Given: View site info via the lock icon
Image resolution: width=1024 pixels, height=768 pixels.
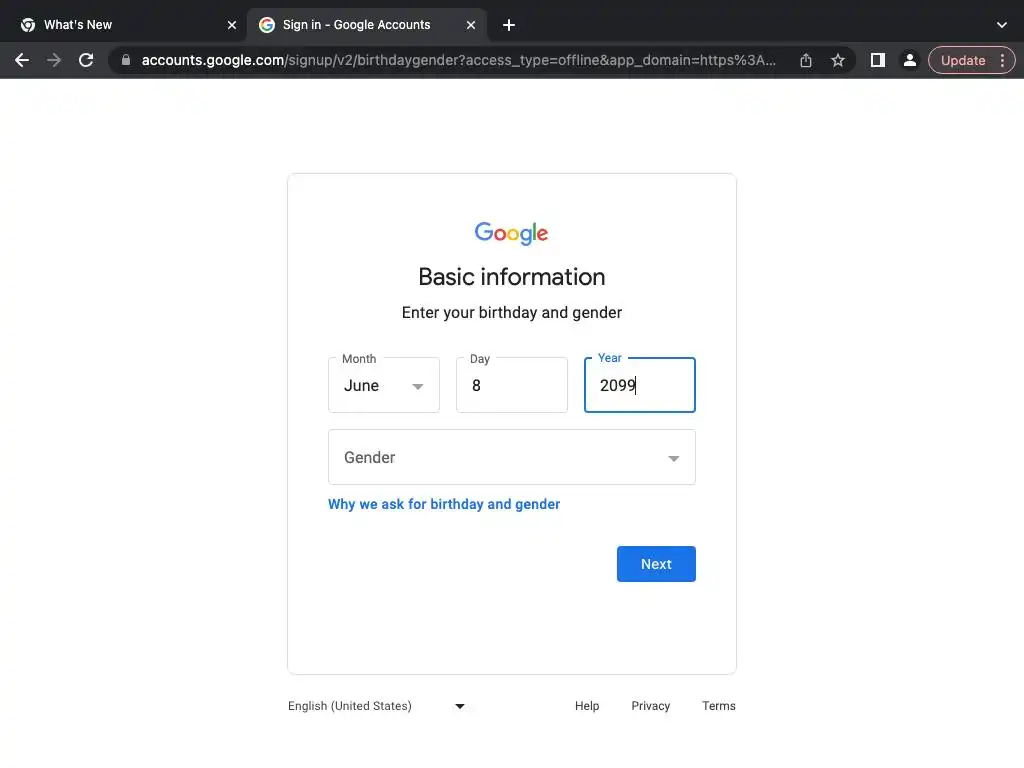Looking at the screenshot, I should 126,60.
